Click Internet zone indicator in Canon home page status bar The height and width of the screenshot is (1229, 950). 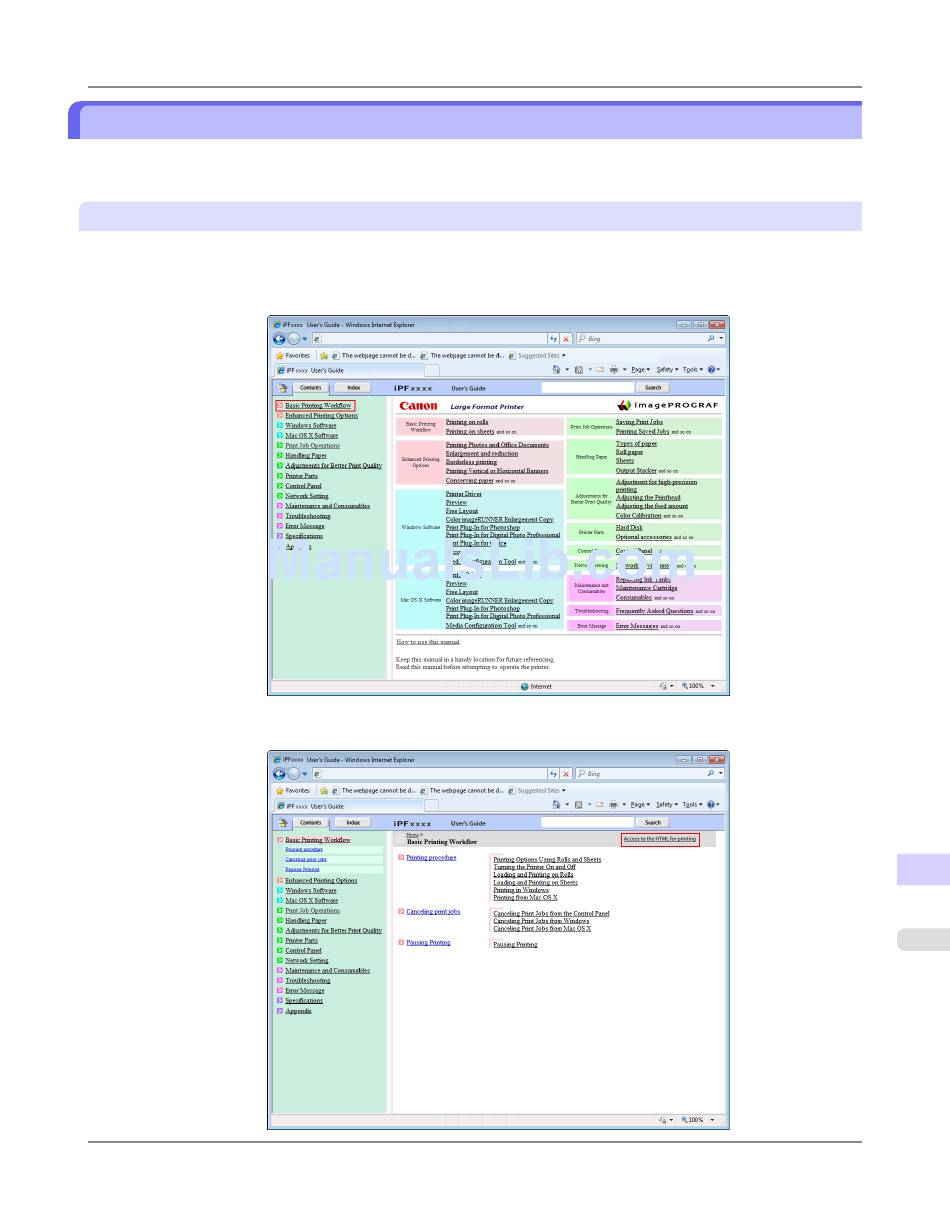click(x=536, y=687)
